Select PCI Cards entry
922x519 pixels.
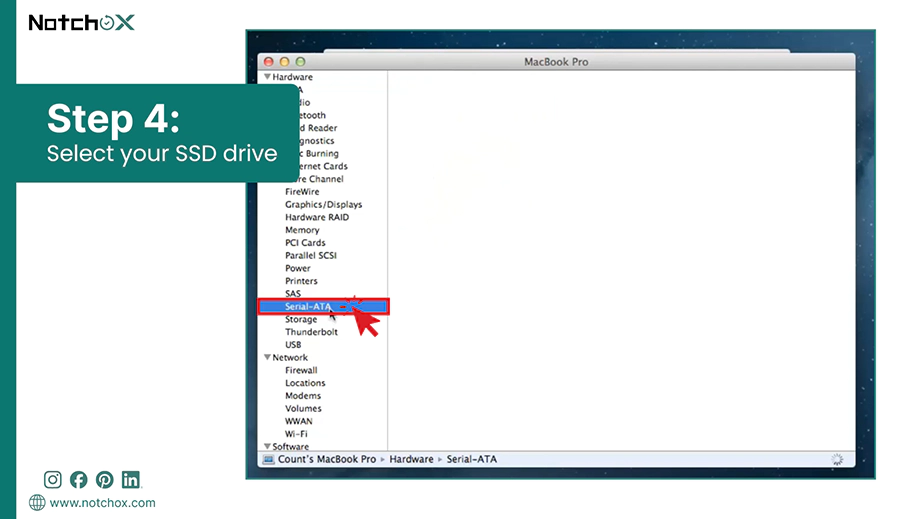point(305,243)
